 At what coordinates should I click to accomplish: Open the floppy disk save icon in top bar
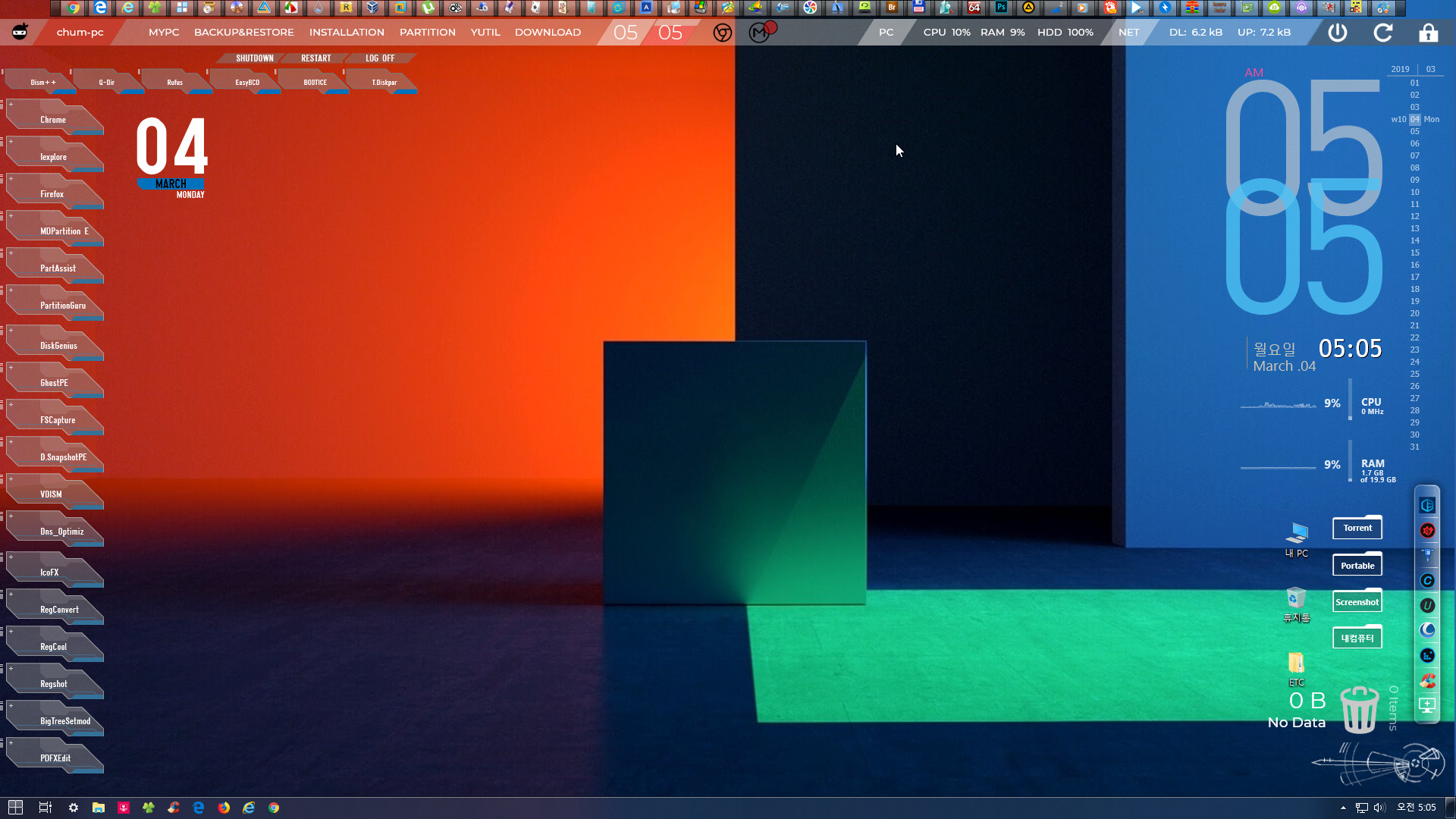(x=919, y=8)
